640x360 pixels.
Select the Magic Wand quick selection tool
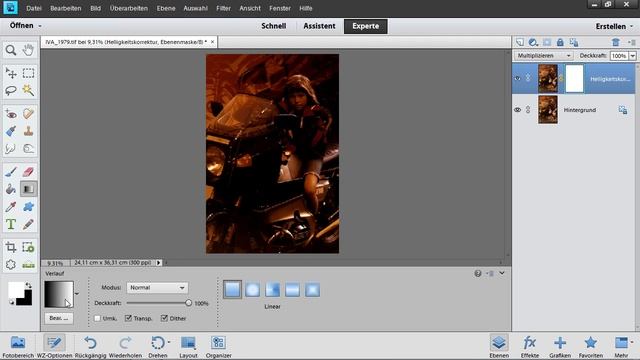tap(28, 90)
